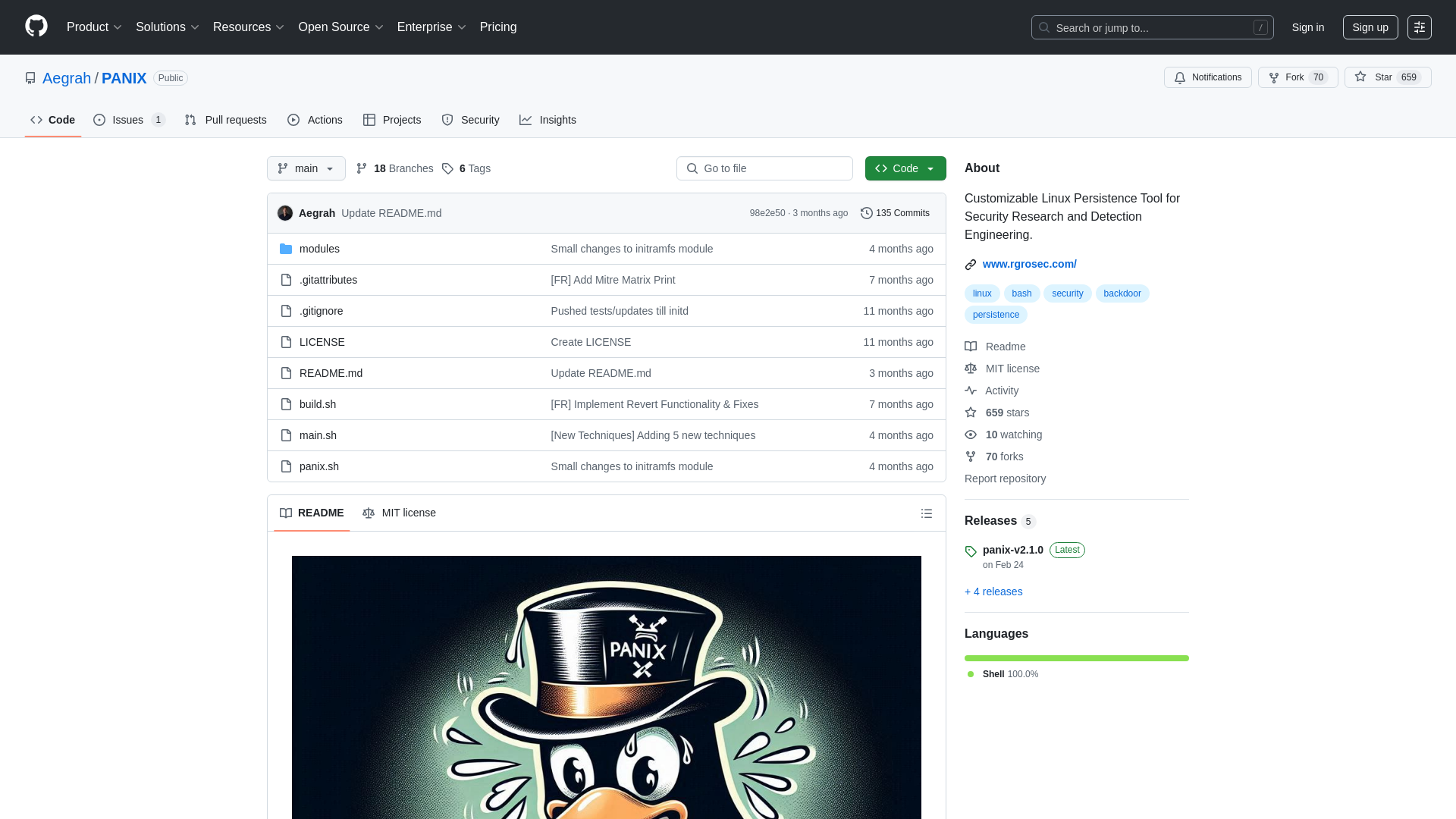
Task: Click the file icon beside panix.sh
Action: (x=286, y=466)
